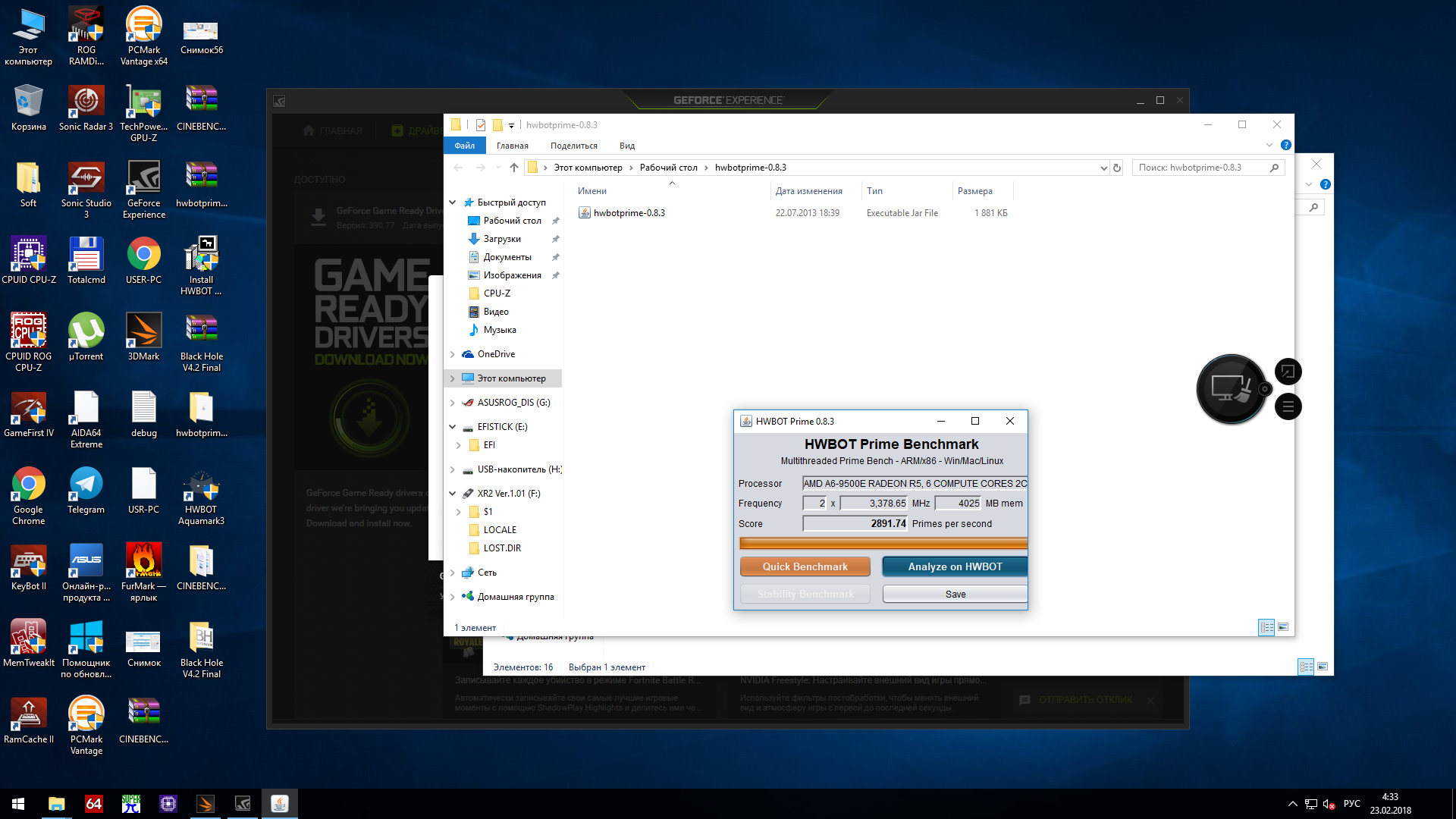Launch AIDA64 Extreme desktop shortcut
Image resolution: width=1456 pixels, height=819 pixels.
[86, 419]
